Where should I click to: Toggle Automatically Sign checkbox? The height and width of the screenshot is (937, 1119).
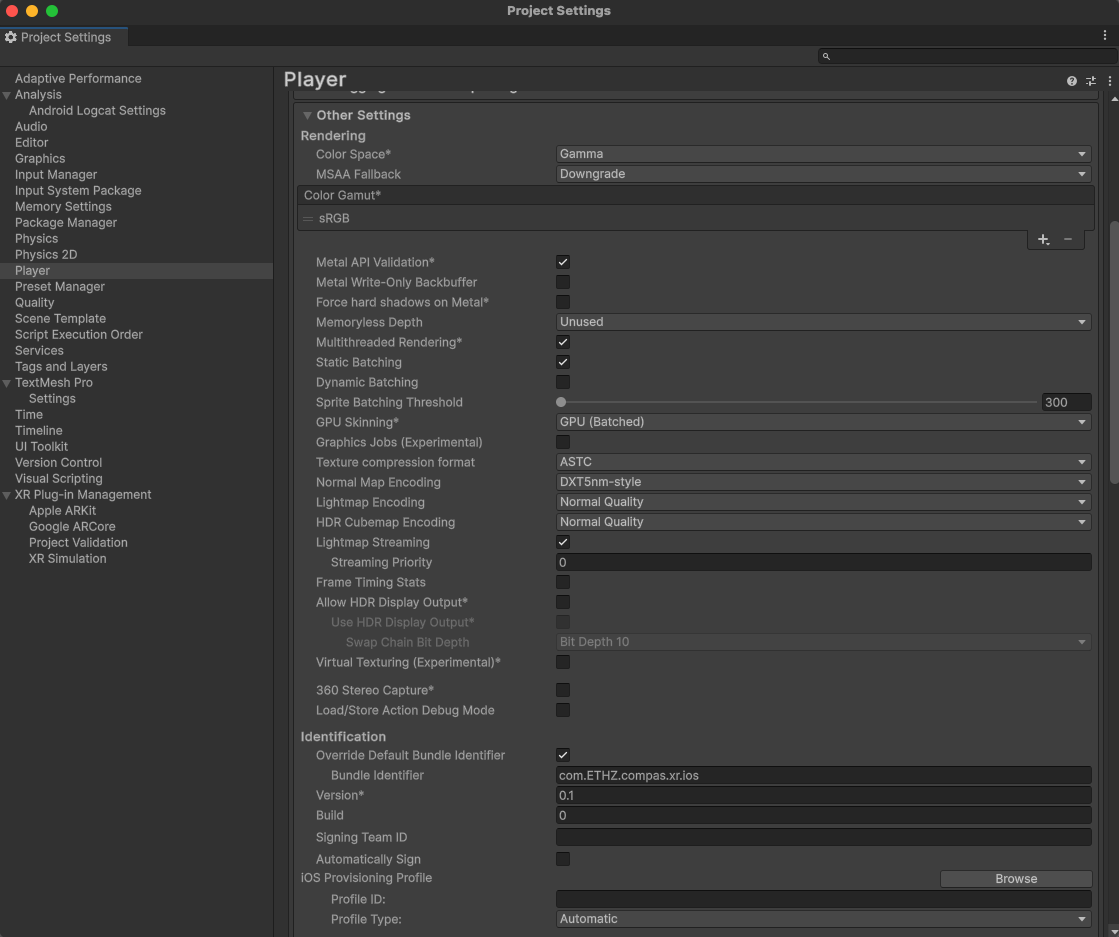click(x=563, y=859)
